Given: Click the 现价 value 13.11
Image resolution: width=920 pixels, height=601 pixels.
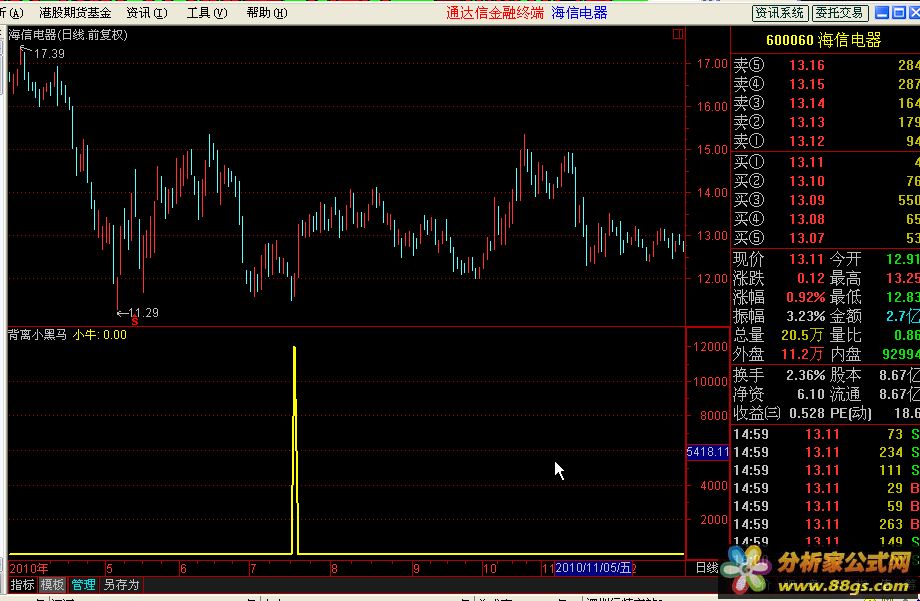Looking at the screenshot, I should [x=807, y=259].
